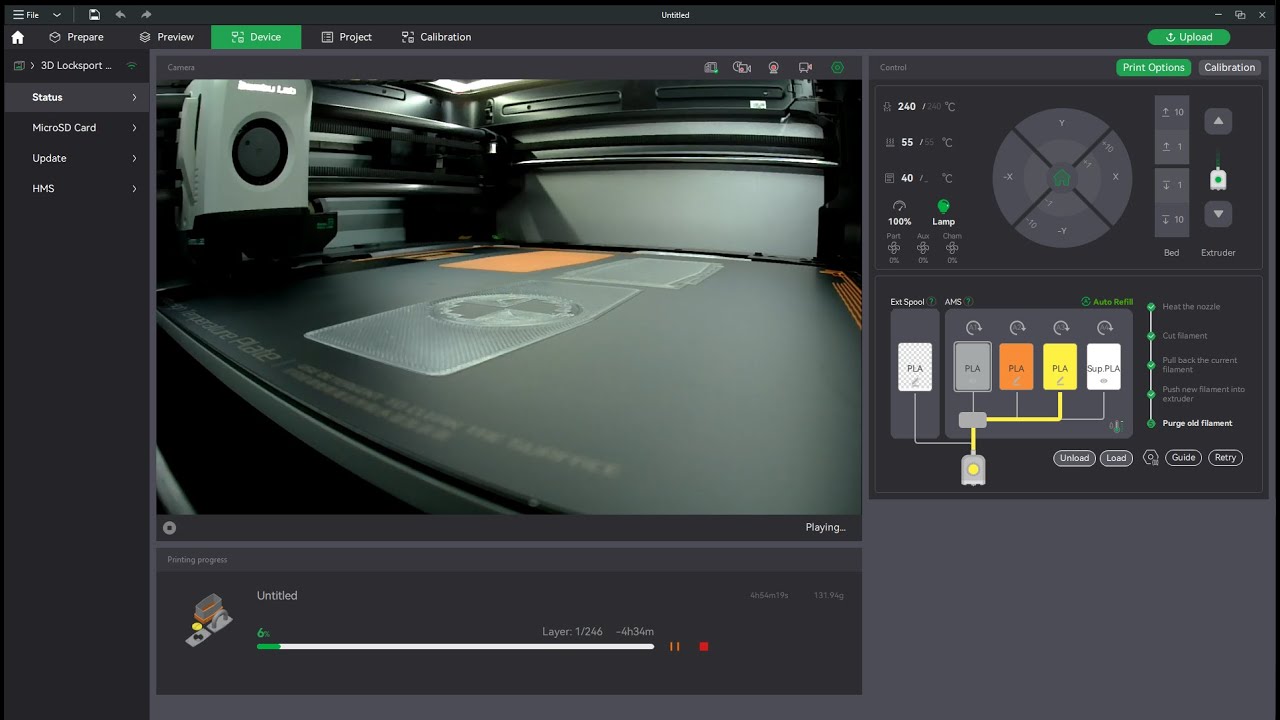
Task: Click the SD card status icon
Action: coord(711,68)
